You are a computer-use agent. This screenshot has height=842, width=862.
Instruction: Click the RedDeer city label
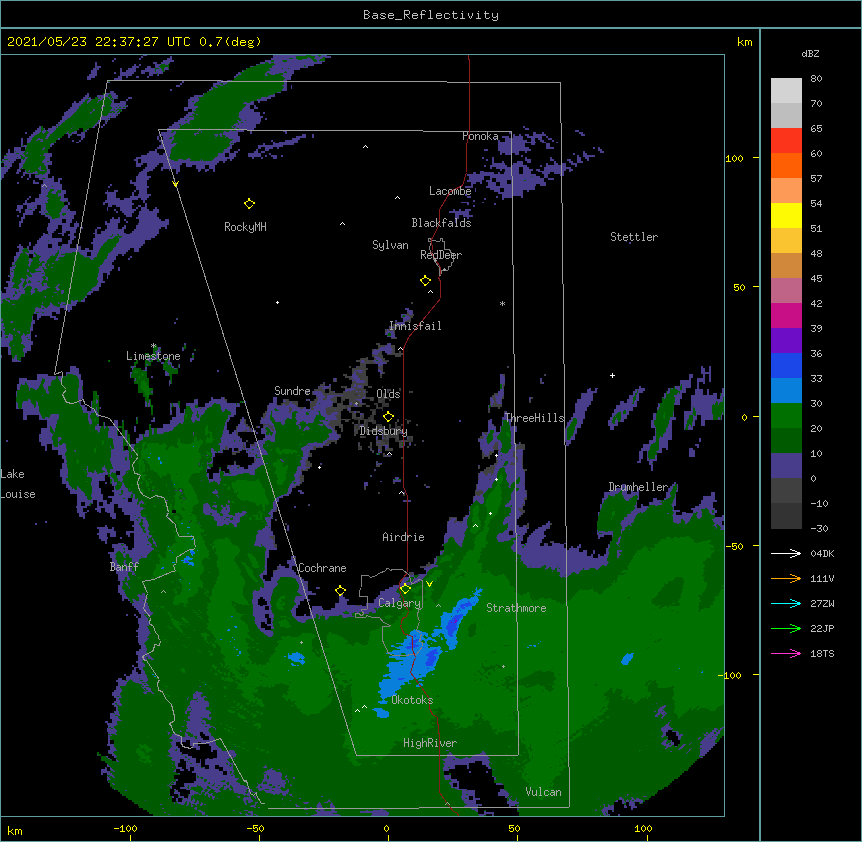point(441,255)
